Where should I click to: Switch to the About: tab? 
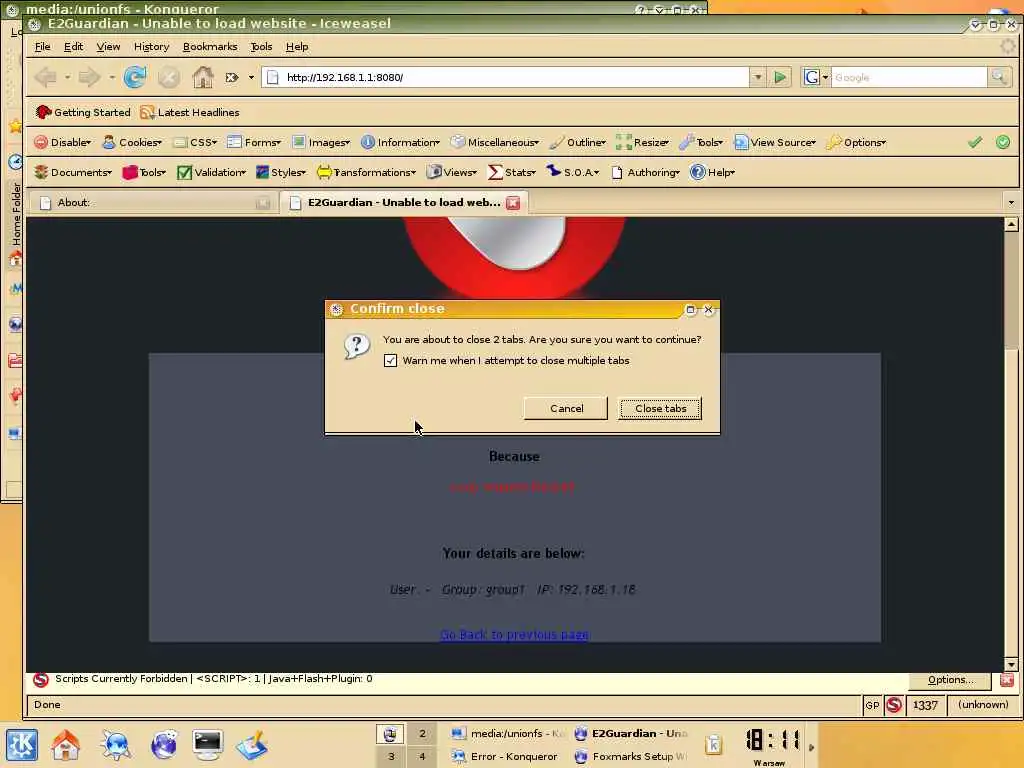coord(153,202)
